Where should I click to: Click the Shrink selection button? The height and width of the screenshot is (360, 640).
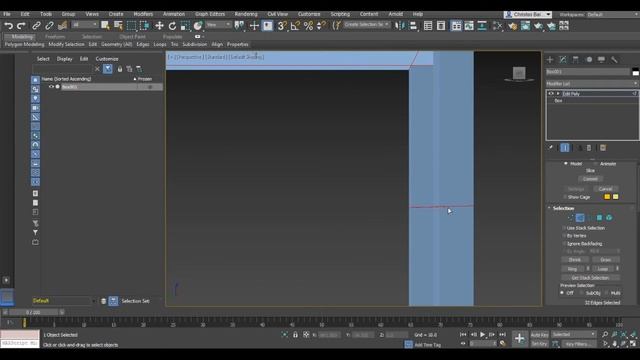pyautogui.click(x=575, y=260)
